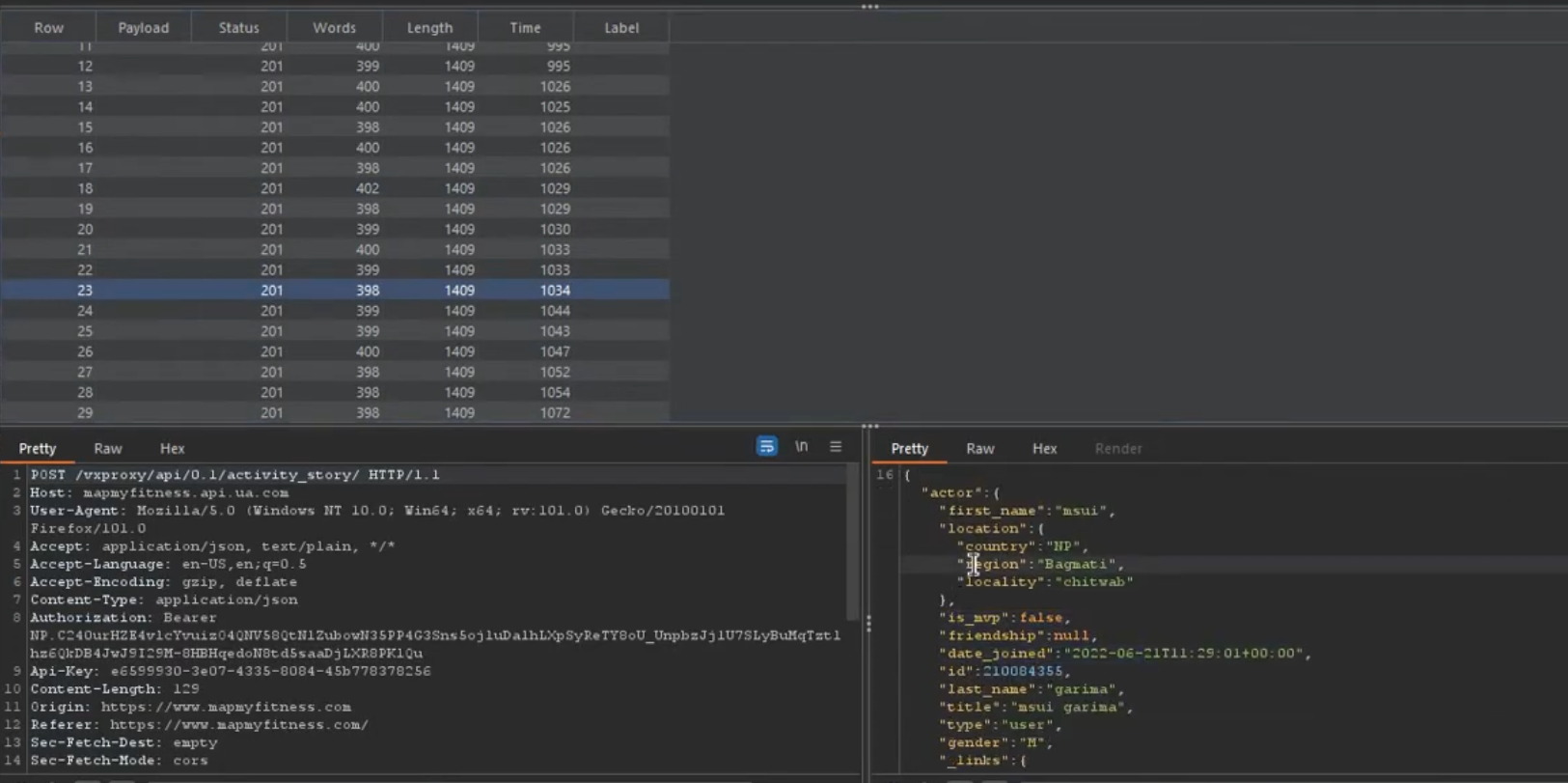Sort results by Time column header
Screen dimensions: 1568x783
point(525,28)
